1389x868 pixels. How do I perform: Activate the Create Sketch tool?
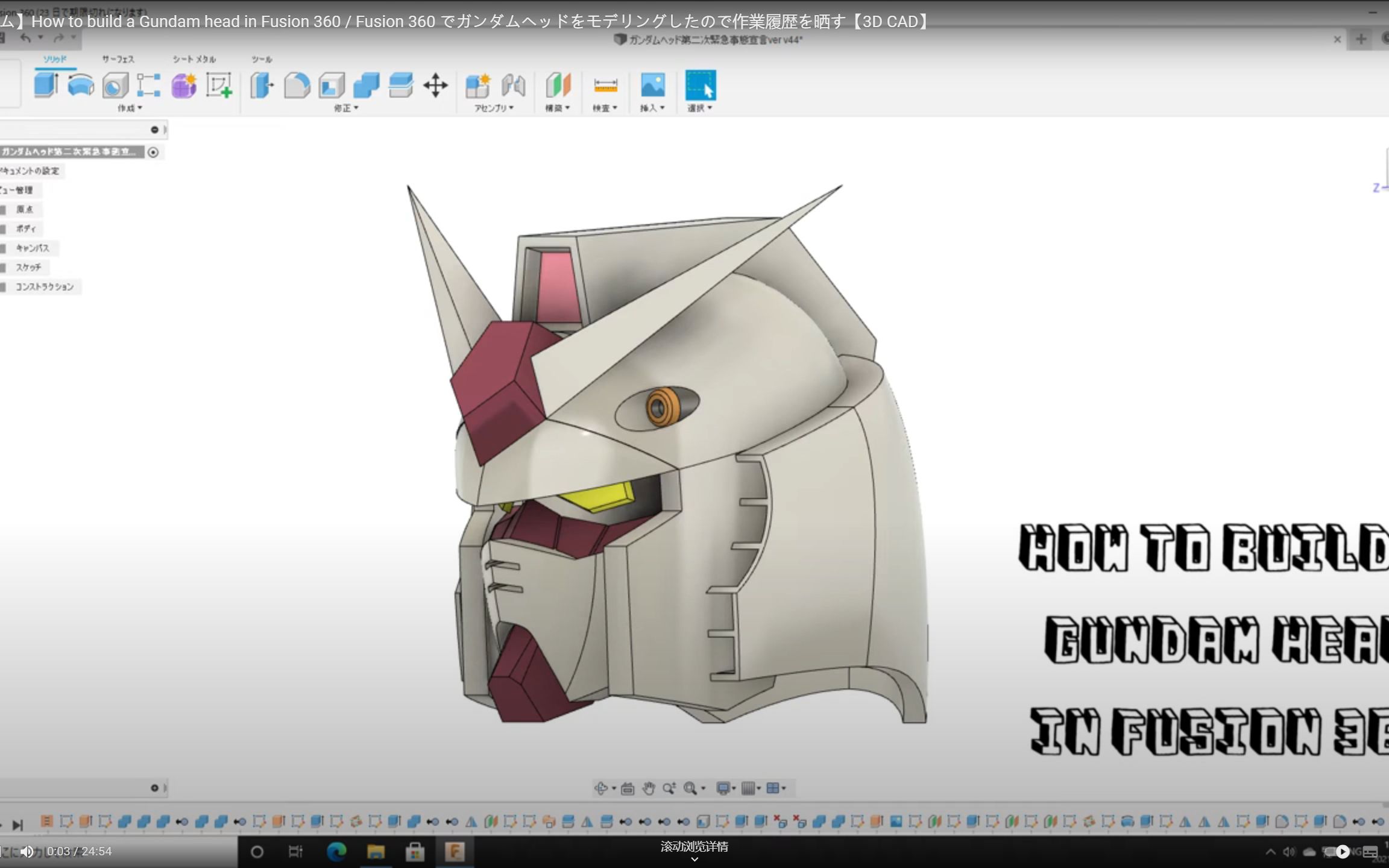pyautogui.click(x=218, y=86)
